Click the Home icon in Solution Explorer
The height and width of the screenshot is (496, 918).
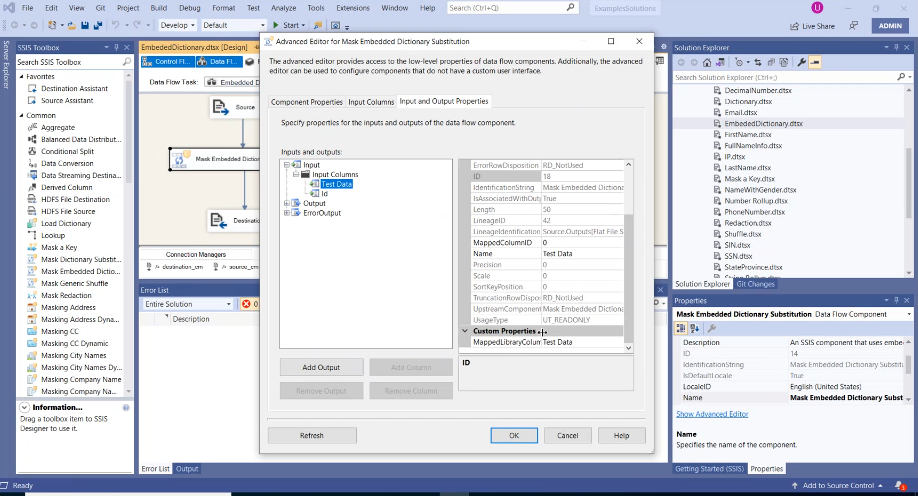(707, 62)
